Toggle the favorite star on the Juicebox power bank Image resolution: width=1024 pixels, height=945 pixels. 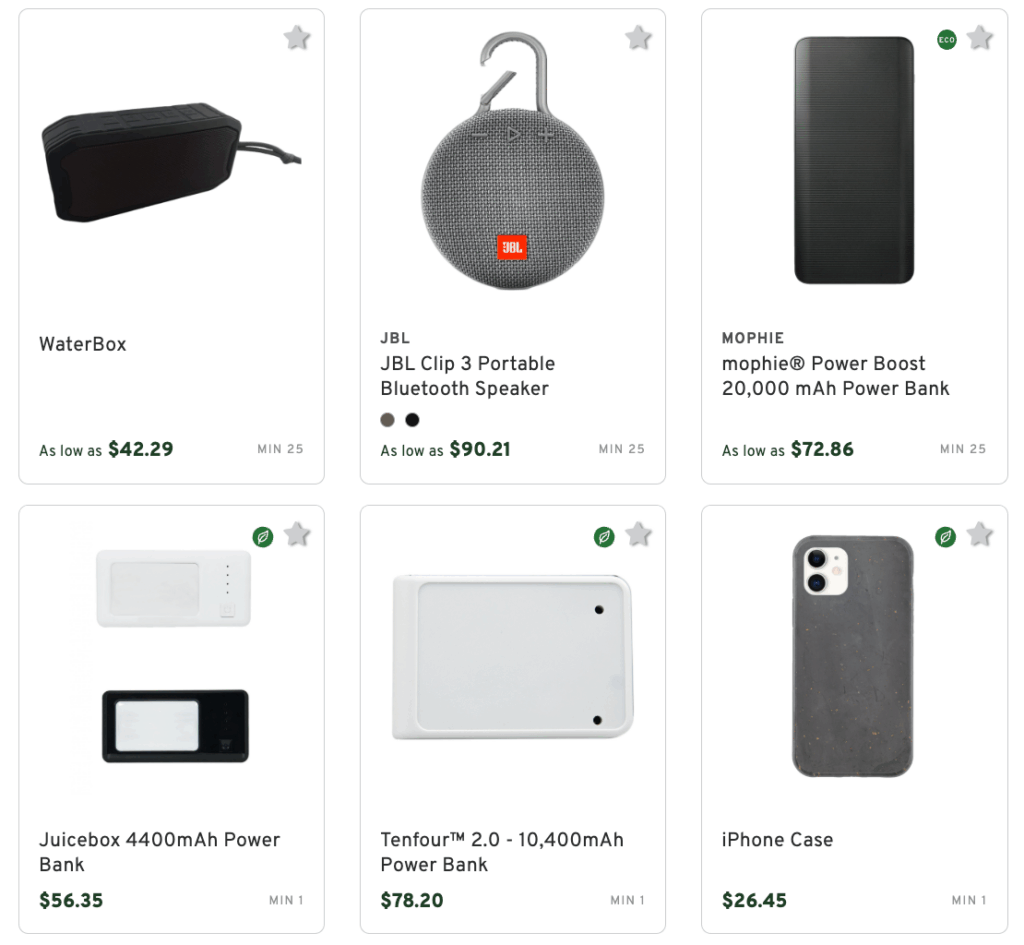297,534
